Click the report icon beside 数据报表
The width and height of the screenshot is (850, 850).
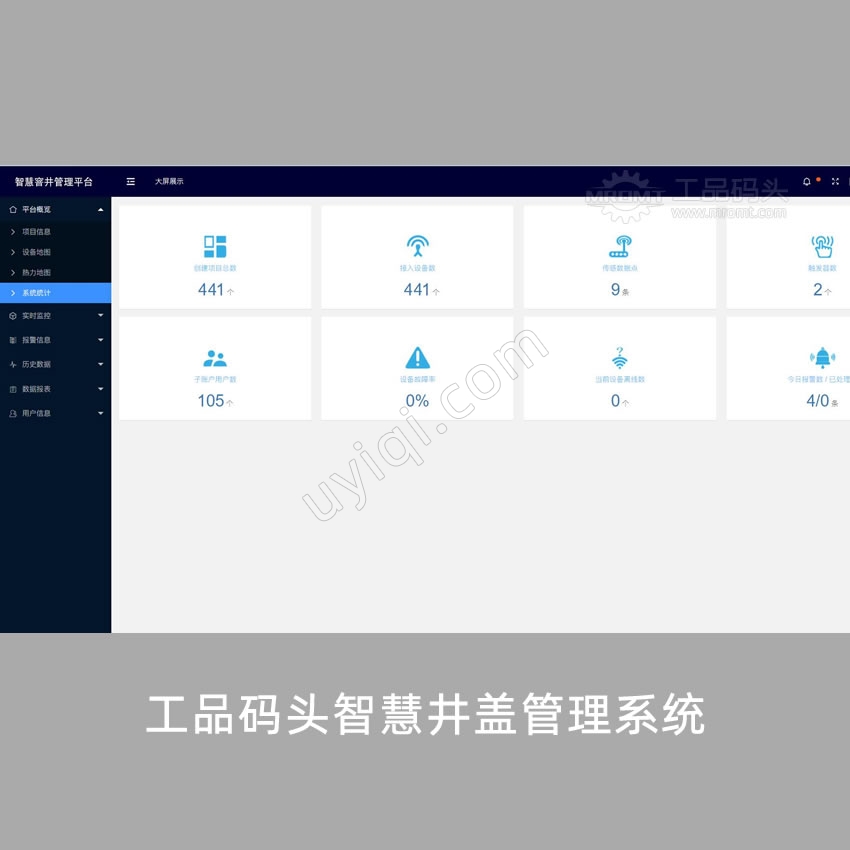point(13,389)
